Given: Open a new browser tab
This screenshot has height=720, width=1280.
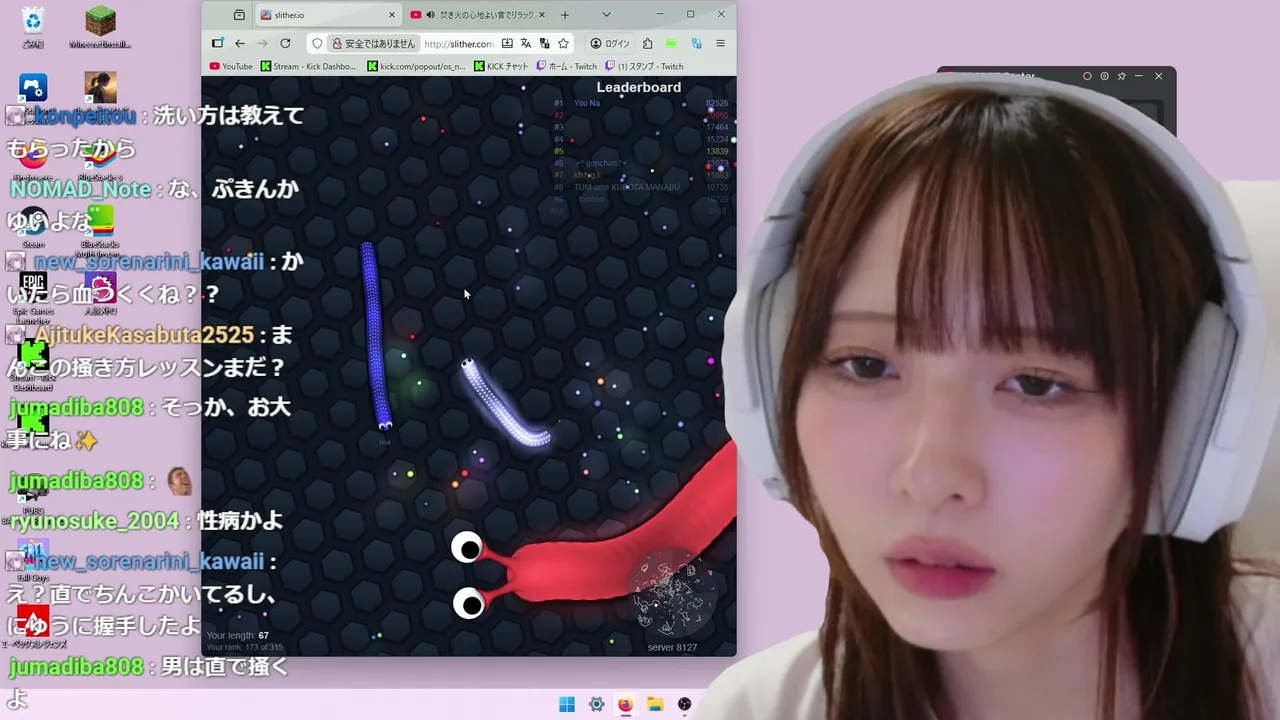Looking at the screenshot, I should click(565, 15).
